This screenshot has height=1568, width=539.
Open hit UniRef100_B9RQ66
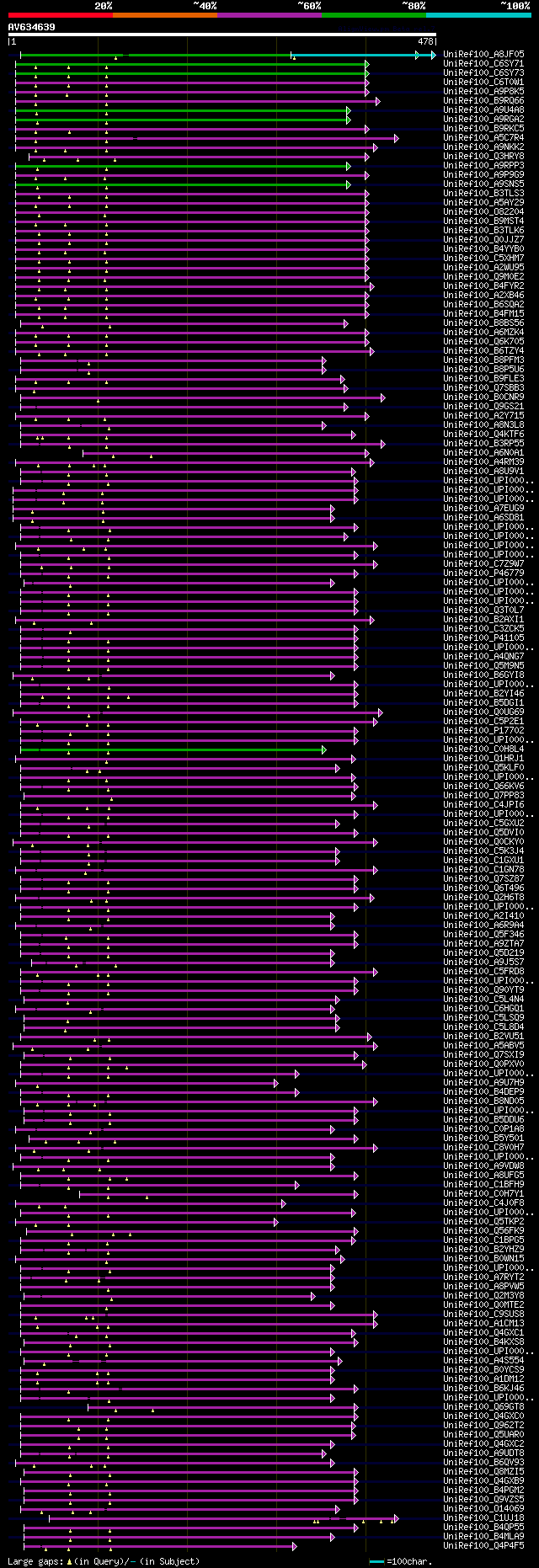tap(483, 100)
